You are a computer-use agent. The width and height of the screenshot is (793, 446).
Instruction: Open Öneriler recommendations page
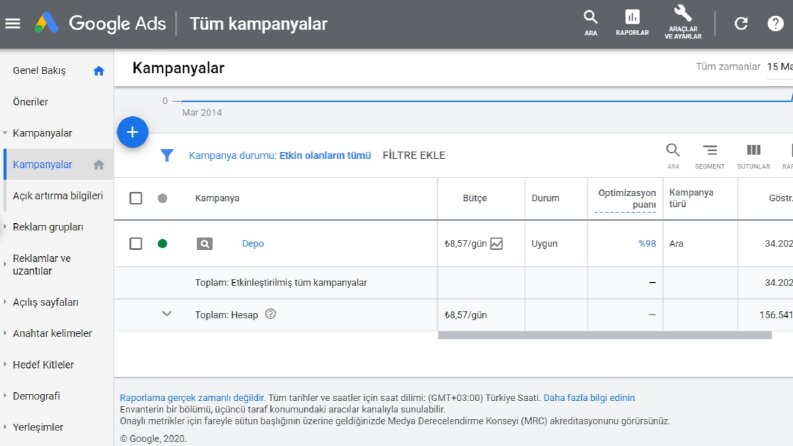tap(30, 102)
